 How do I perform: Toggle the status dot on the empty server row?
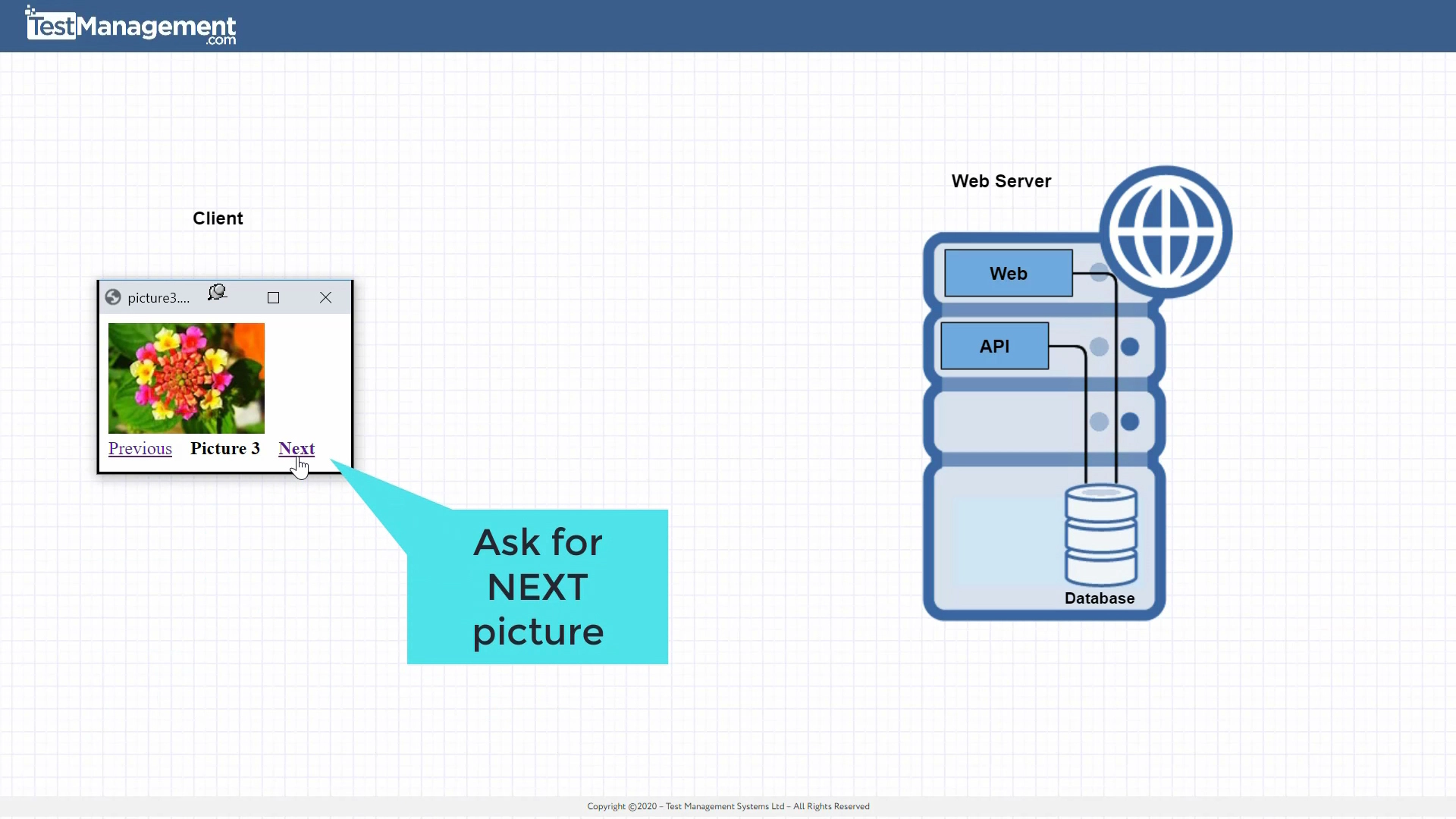[1100, 422]
